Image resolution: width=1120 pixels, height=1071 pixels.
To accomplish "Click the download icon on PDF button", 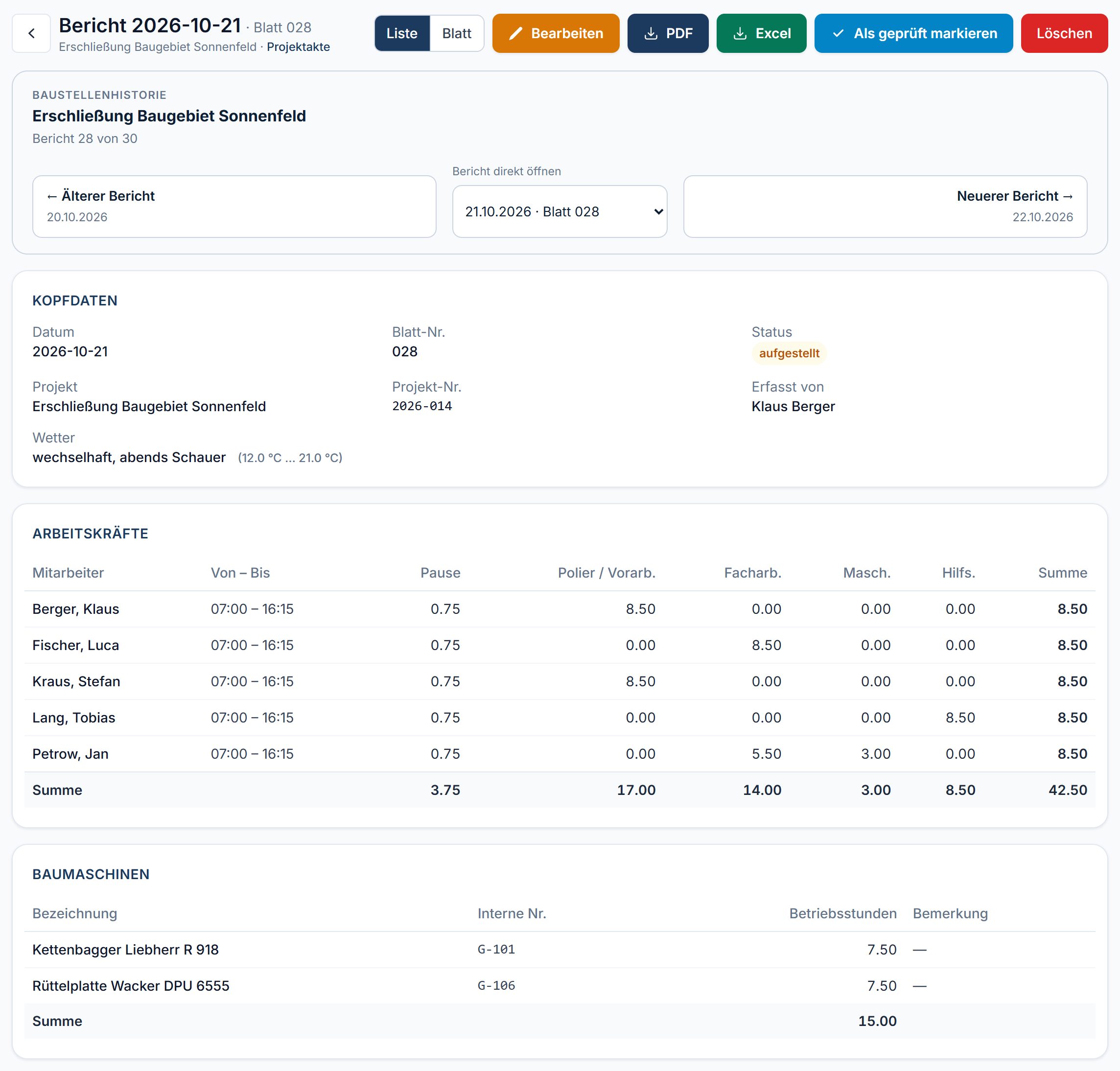I will (x=650, y=34).
